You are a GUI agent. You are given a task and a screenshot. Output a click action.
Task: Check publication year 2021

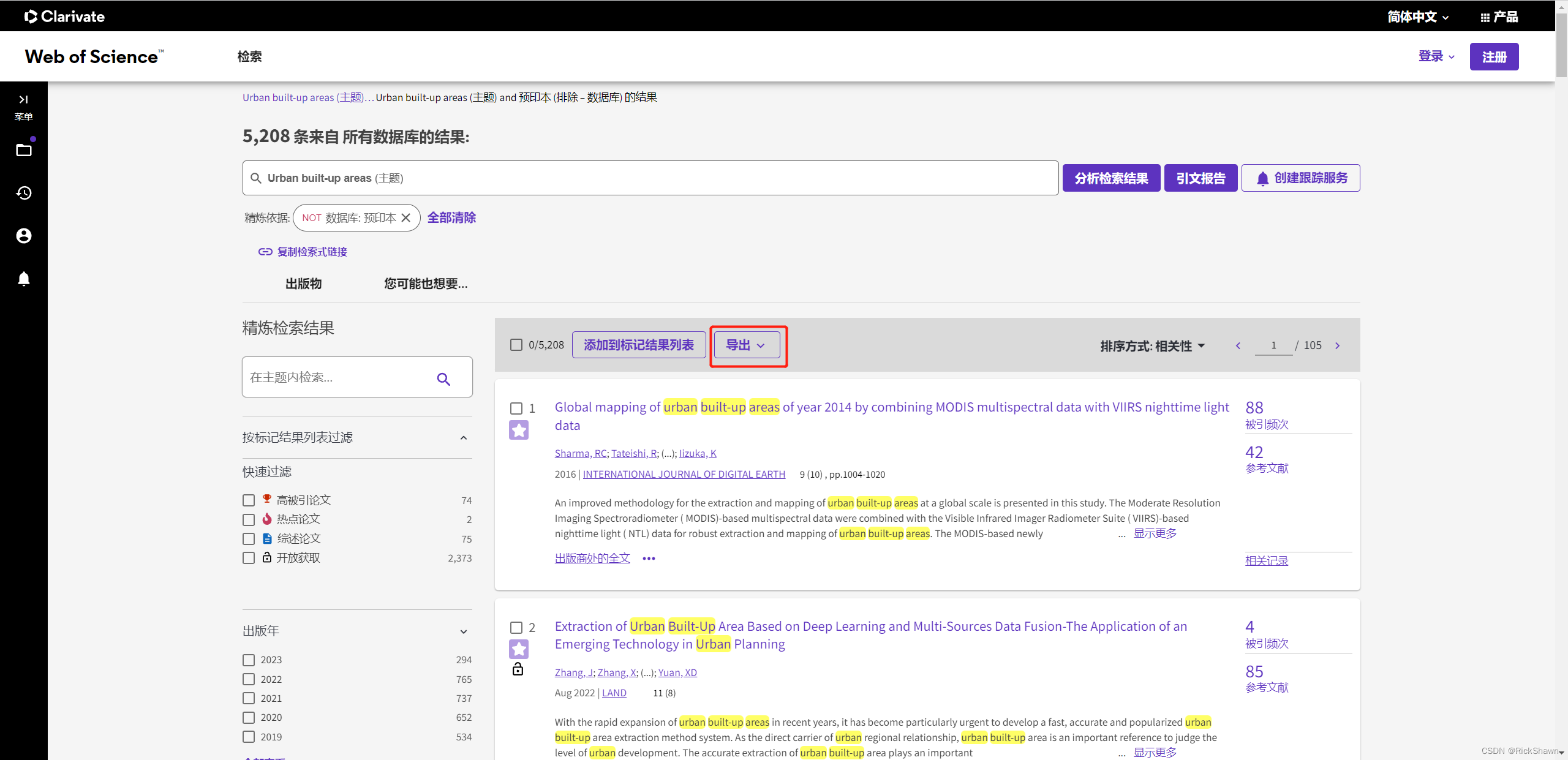[249, 698]
